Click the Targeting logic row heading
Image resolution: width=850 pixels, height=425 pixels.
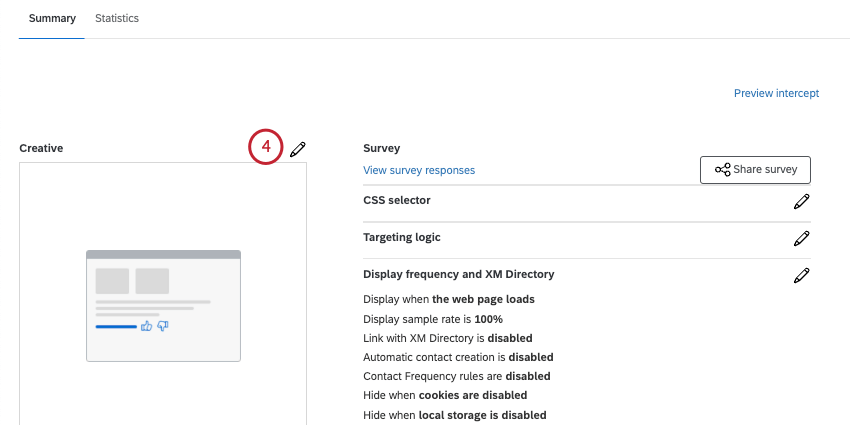402,237
